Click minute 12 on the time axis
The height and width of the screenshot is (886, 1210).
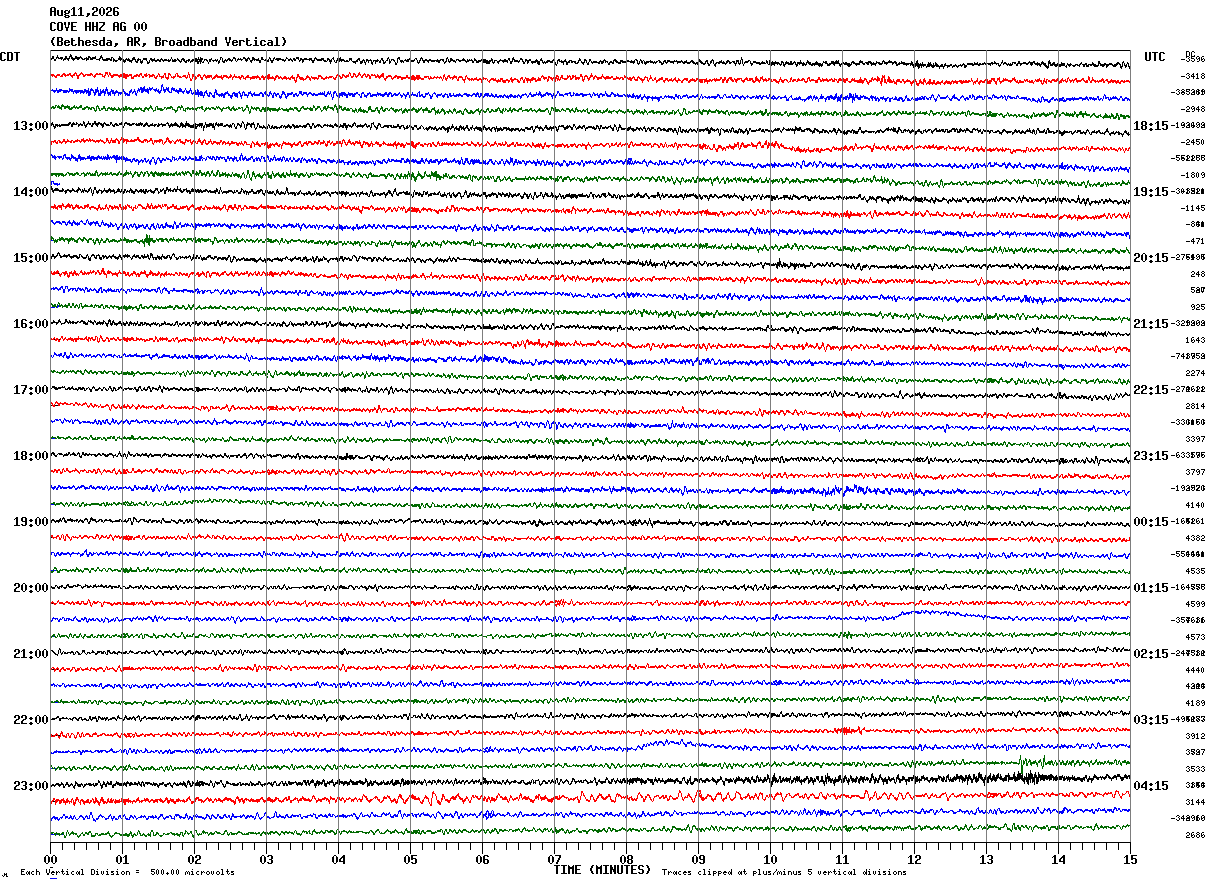[914, 859]
